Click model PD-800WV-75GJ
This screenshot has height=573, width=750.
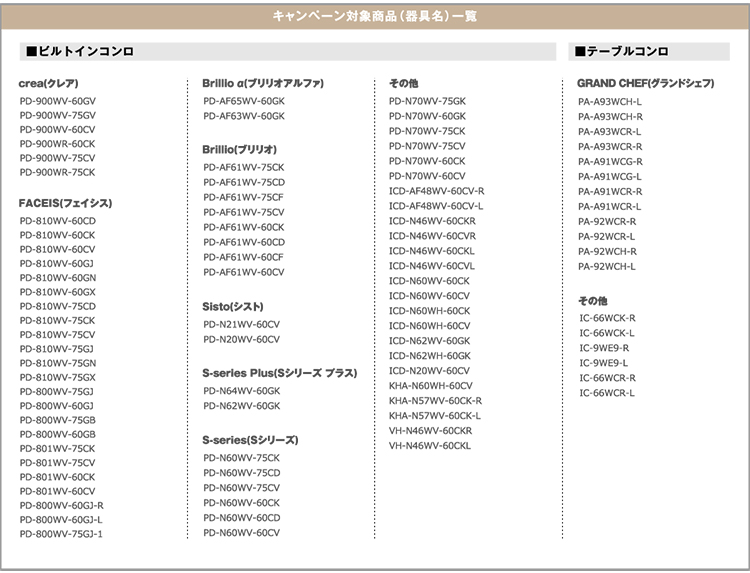56,392
